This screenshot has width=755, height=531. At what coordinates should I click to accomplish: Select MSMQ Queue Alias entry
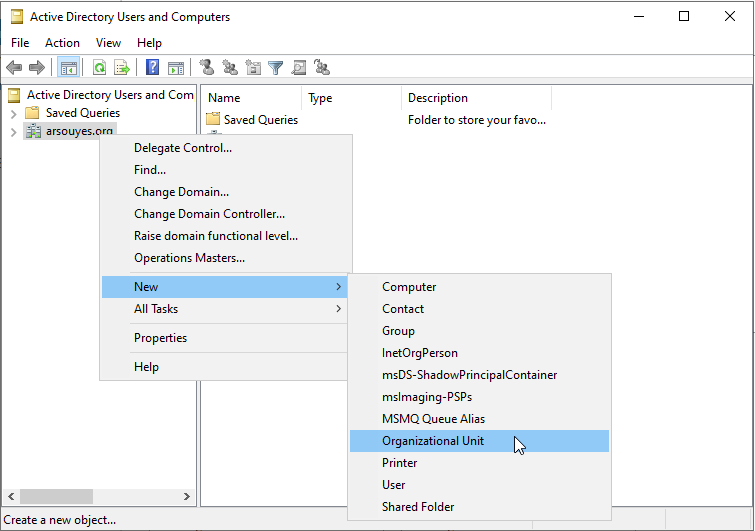coord(479,419)
